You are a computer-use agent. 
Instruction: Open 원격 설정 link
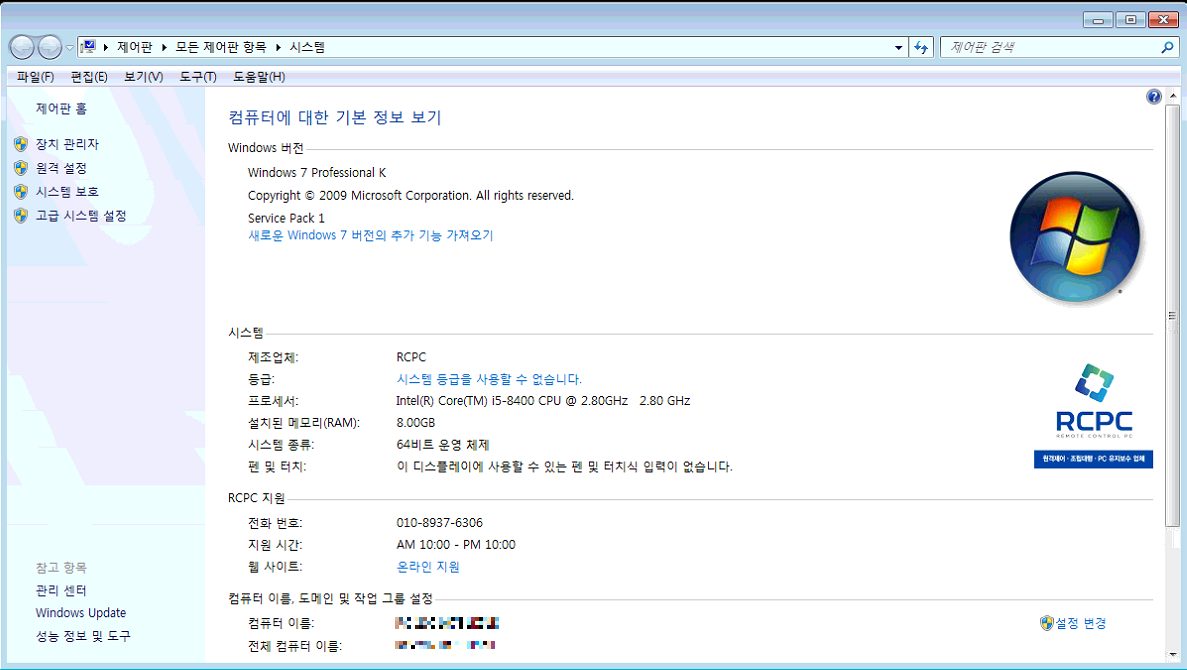coord(61,168)
